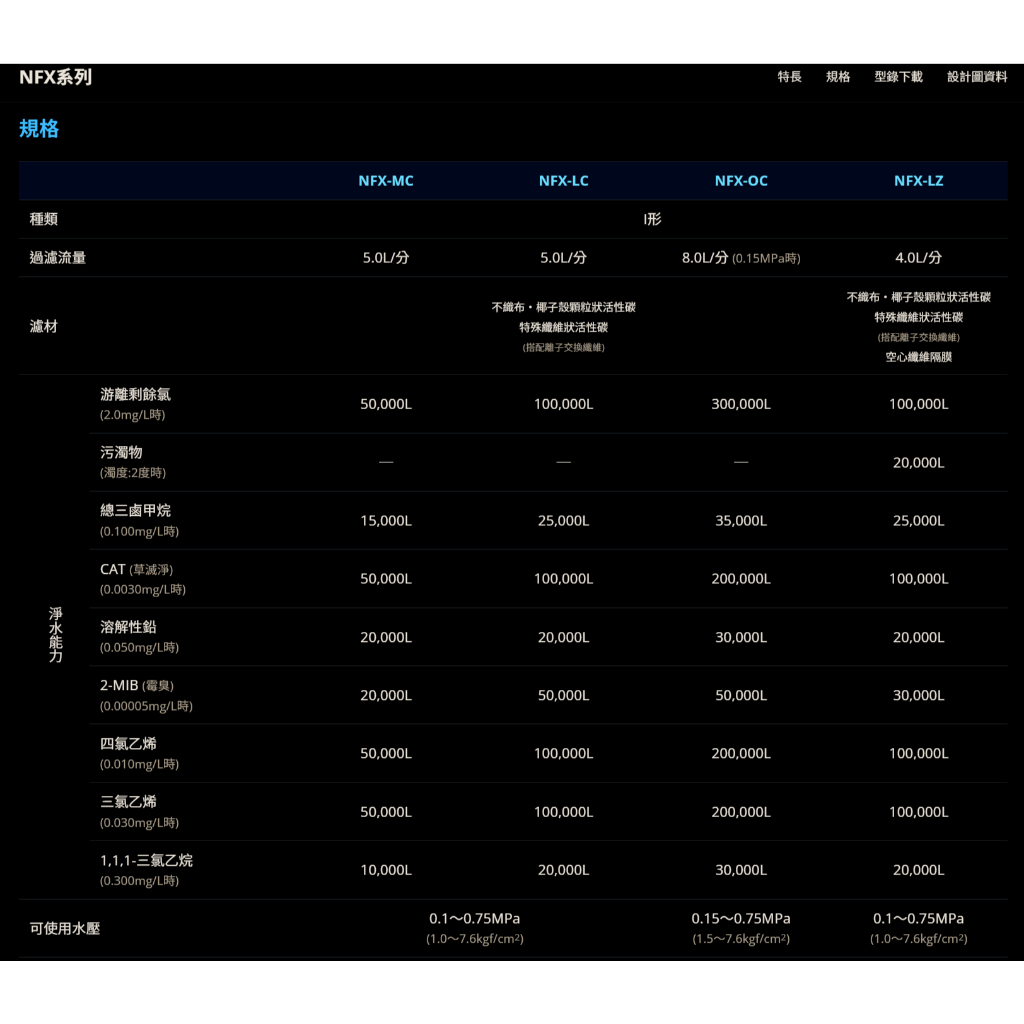Select the 2-MIB row label
Viewport: 1024px width, 1024px height.
119,686
